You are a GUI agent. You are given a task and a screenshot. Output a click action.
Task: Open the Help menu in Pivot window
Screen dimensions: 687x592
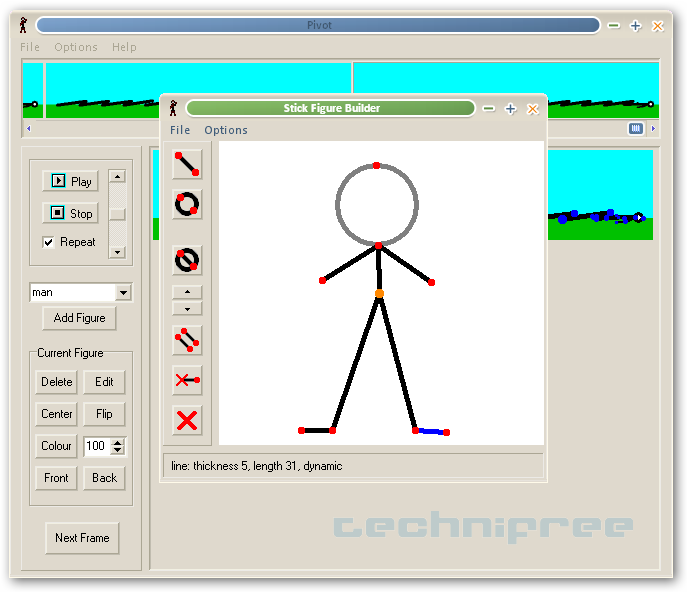124,47
